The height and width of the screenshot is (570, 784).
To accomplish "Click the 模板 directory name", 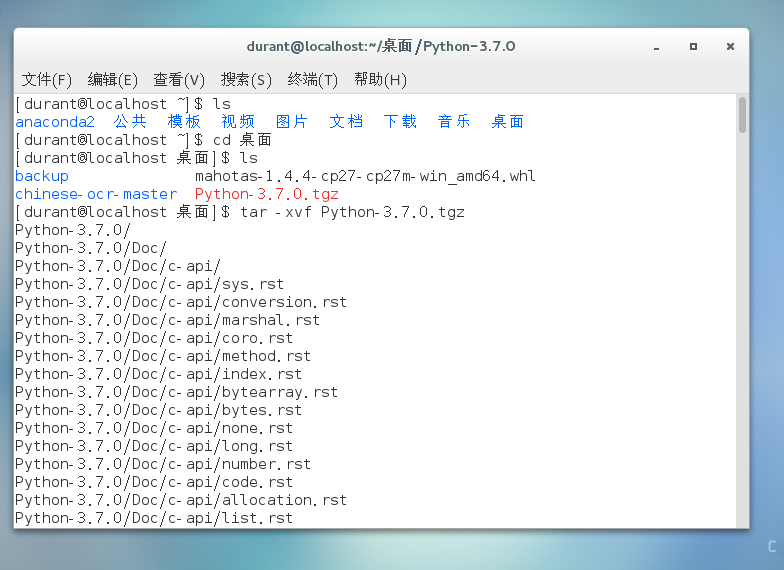I will pos(184,122).
